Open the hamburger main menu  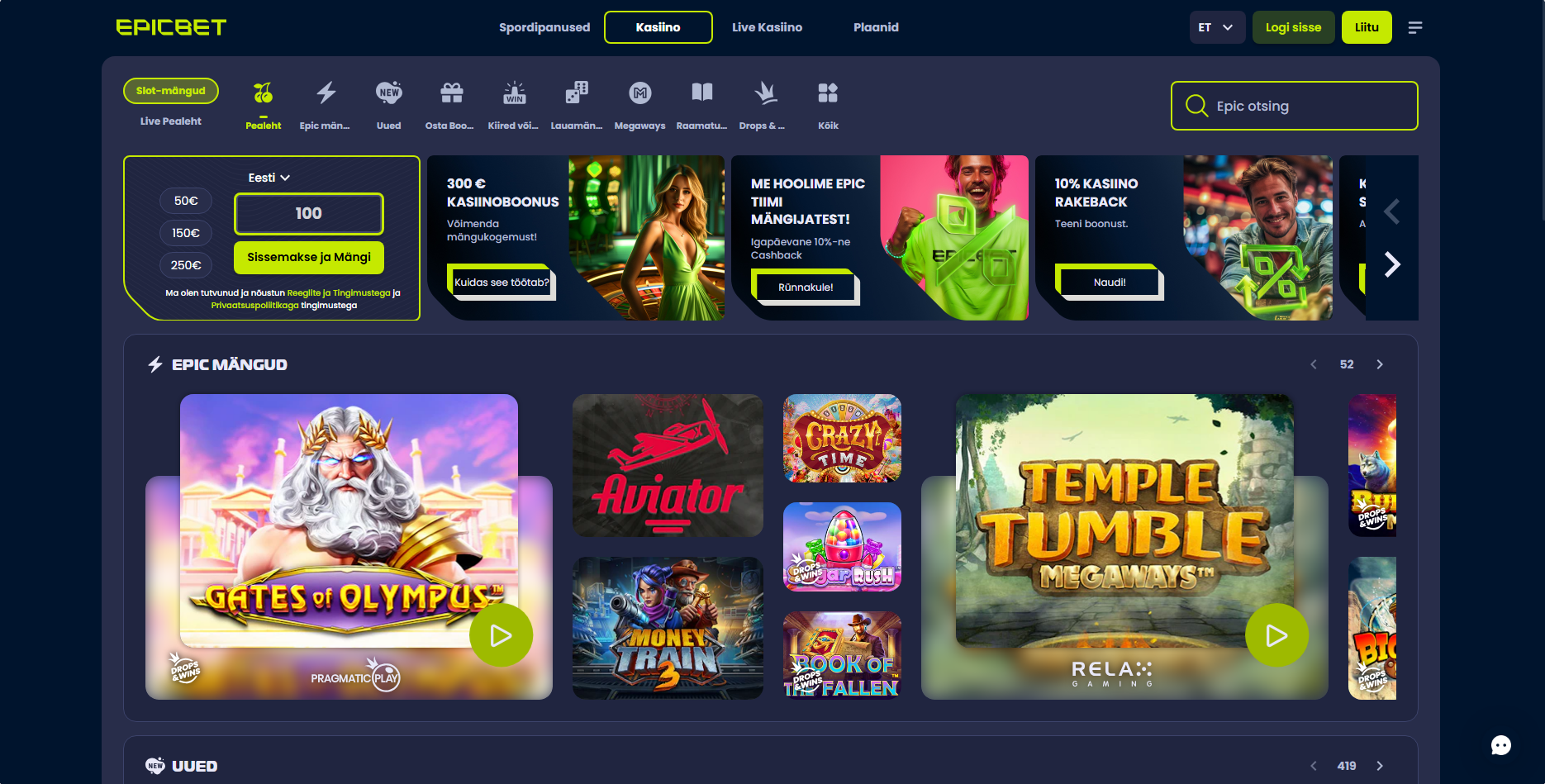pos(1414,28)
